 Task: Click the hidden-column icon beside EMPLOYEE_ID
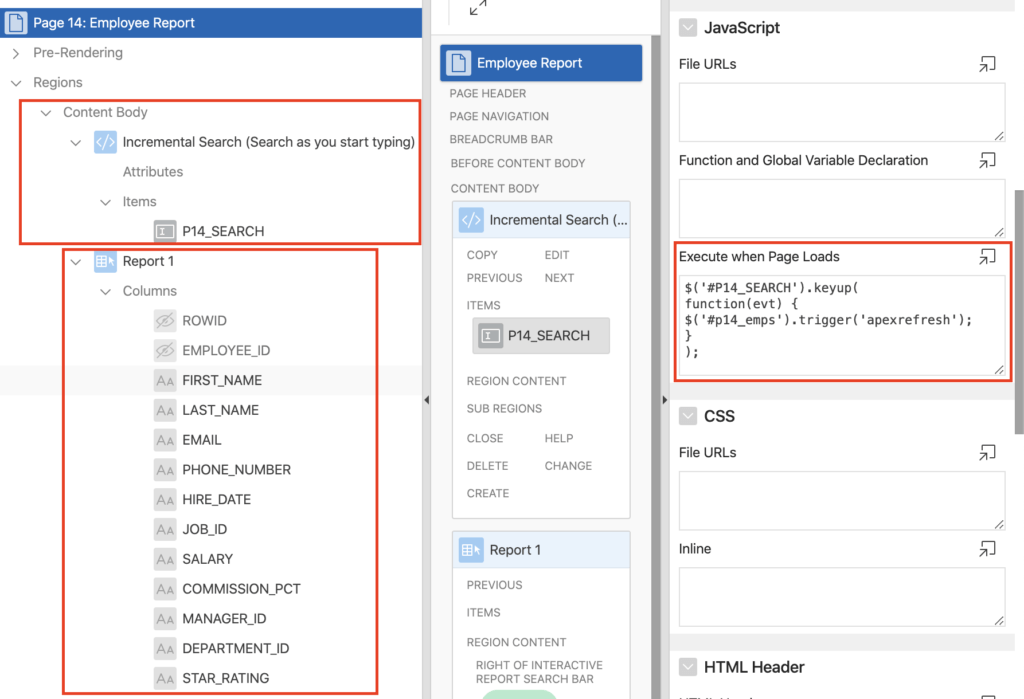pos(165,351)
